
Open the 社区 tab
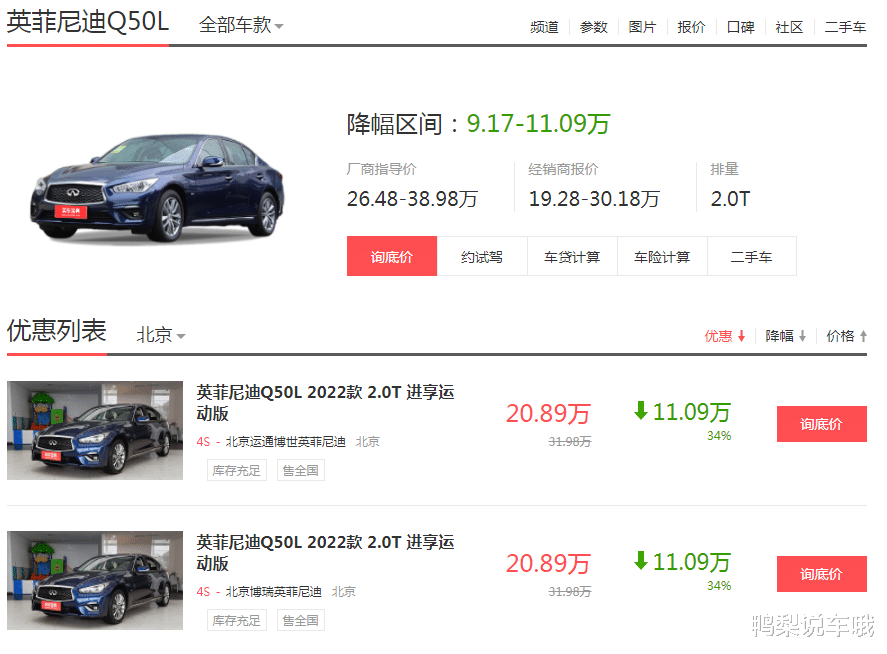pos(789,27)
